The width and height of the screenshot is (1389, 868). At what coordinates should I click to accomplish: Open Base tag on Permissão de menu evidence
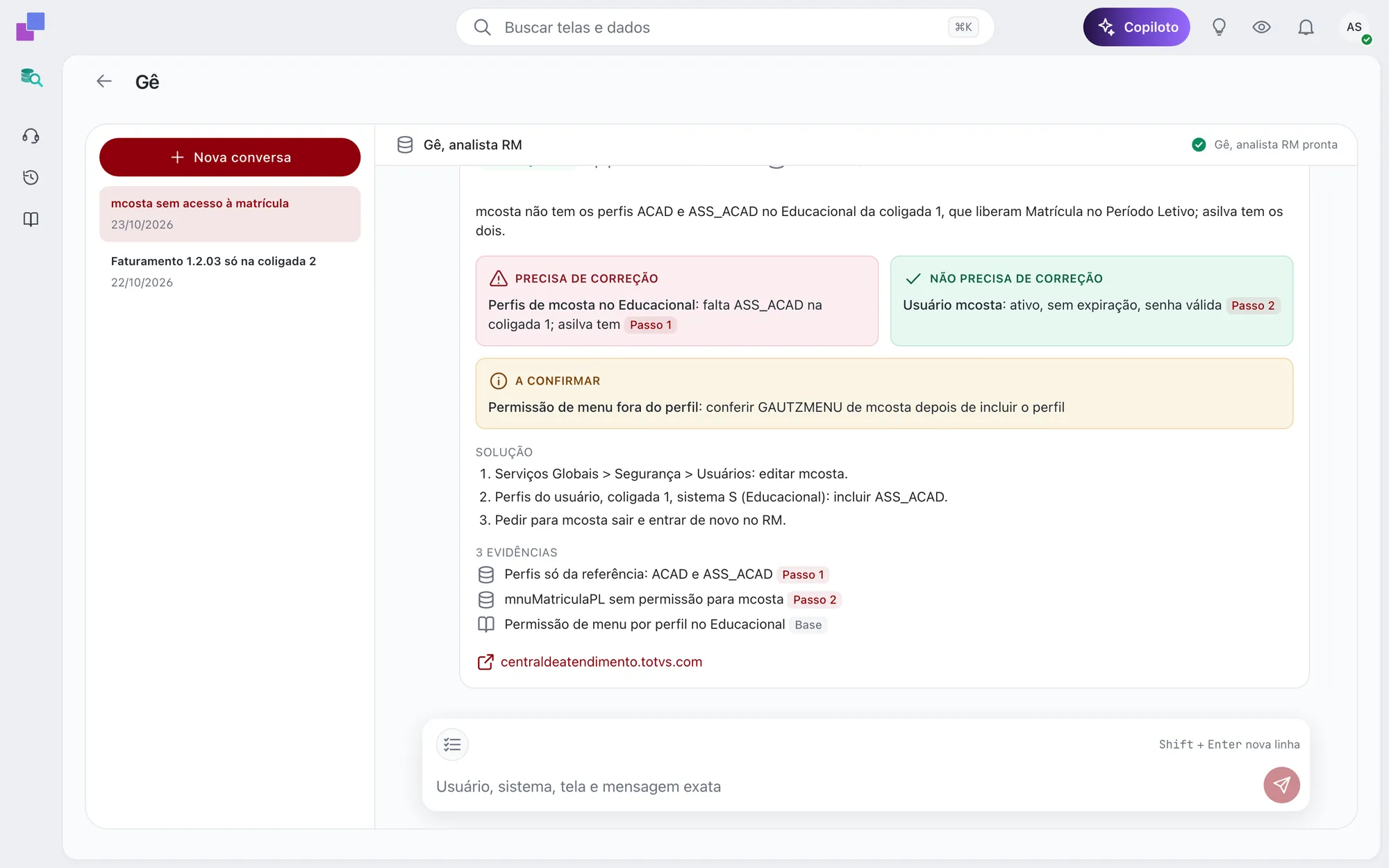(808, 625)
